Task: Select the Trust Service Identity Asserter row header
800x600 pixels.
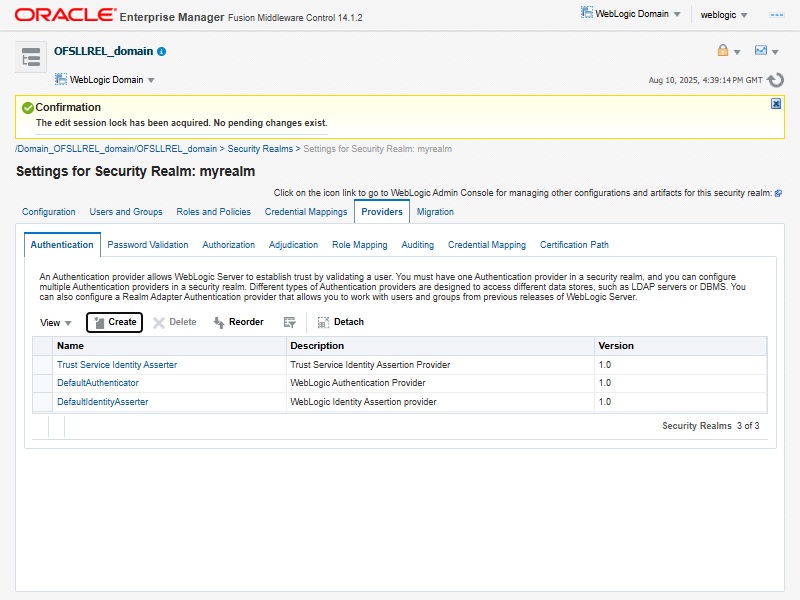Action: tap(42, 365)
